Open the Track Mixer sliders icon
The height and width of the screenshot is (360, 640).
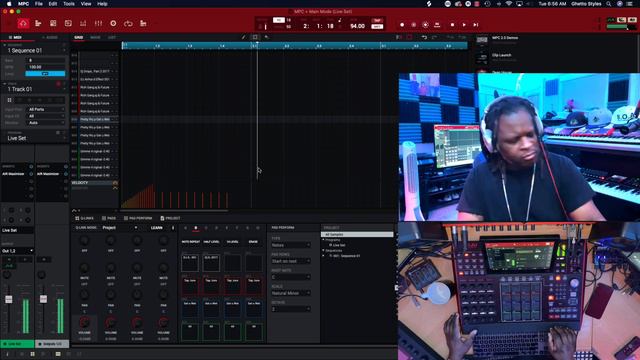tap(98, 24)
